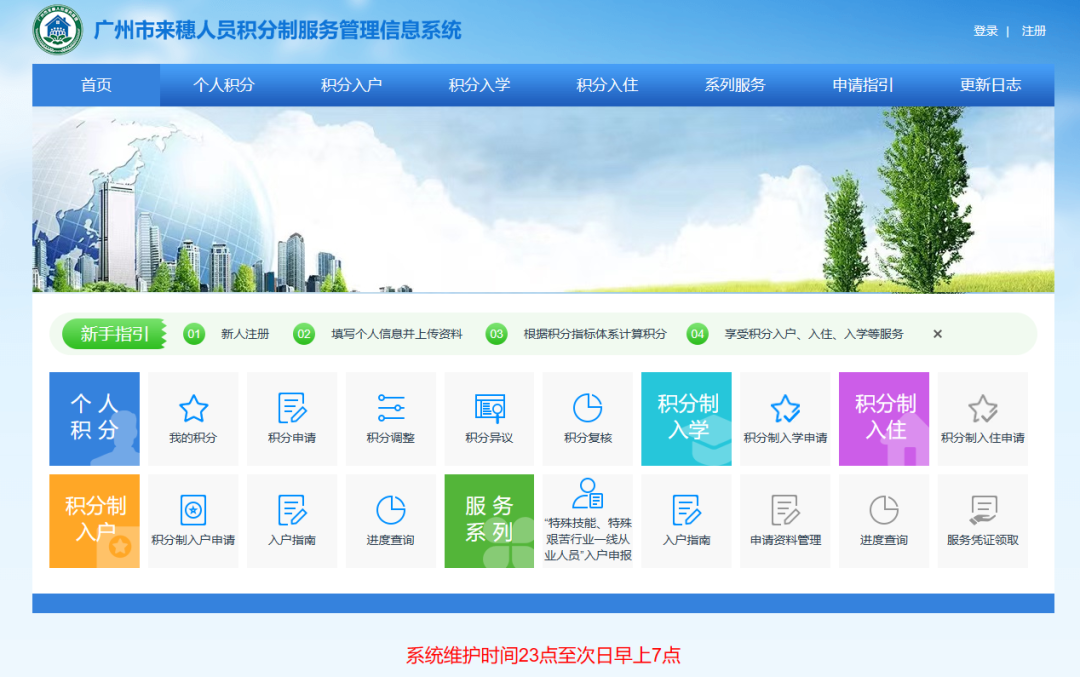Image resolution: width=1080 pixels, height=677 pixels.
Task: Open 申请资料管理 application materials management
Action: click(x=785, y=520)
